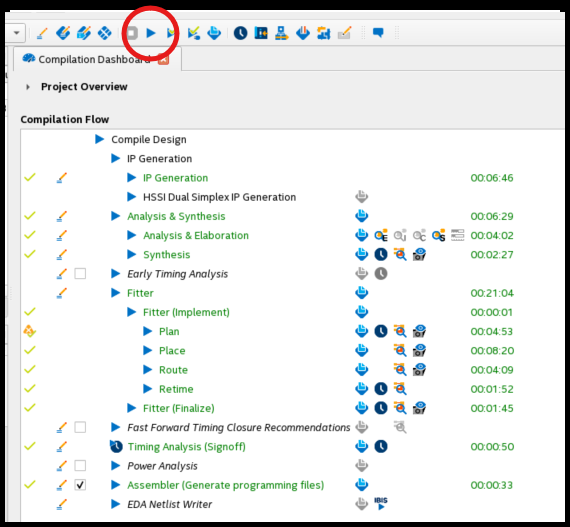
Task: Uncheck the Assembler (Generate programming files) checkbox
Action: coord(80,485)
